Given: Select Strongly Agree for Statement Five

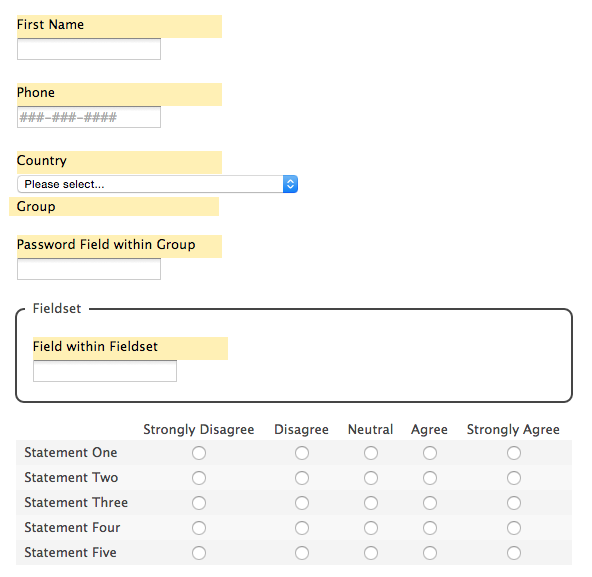Looking at the screenshot, I should pyautogui.click(x=514, y=553).
